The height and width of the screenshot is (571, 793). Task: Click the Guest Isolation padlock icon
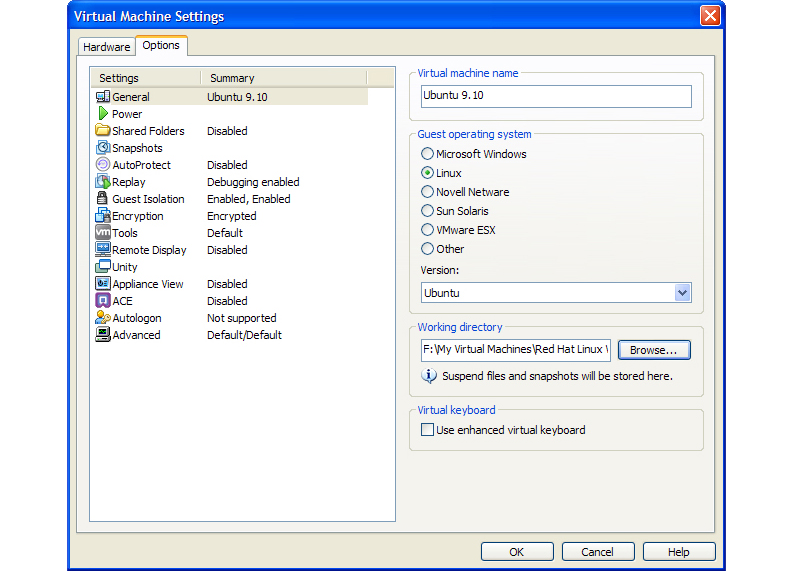tap(103, 198)
